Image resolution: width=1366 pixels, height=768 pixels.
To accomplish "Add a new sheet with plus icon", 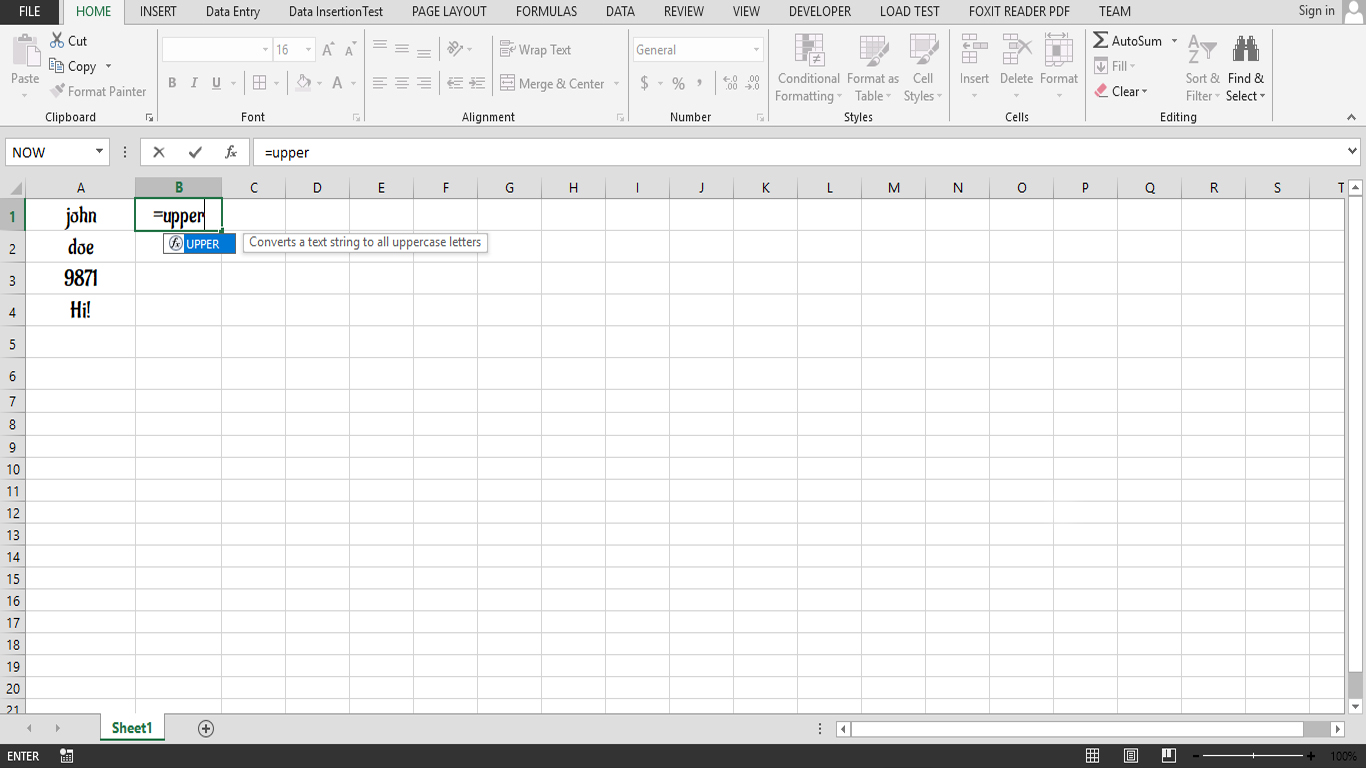I will coord(206,728).
